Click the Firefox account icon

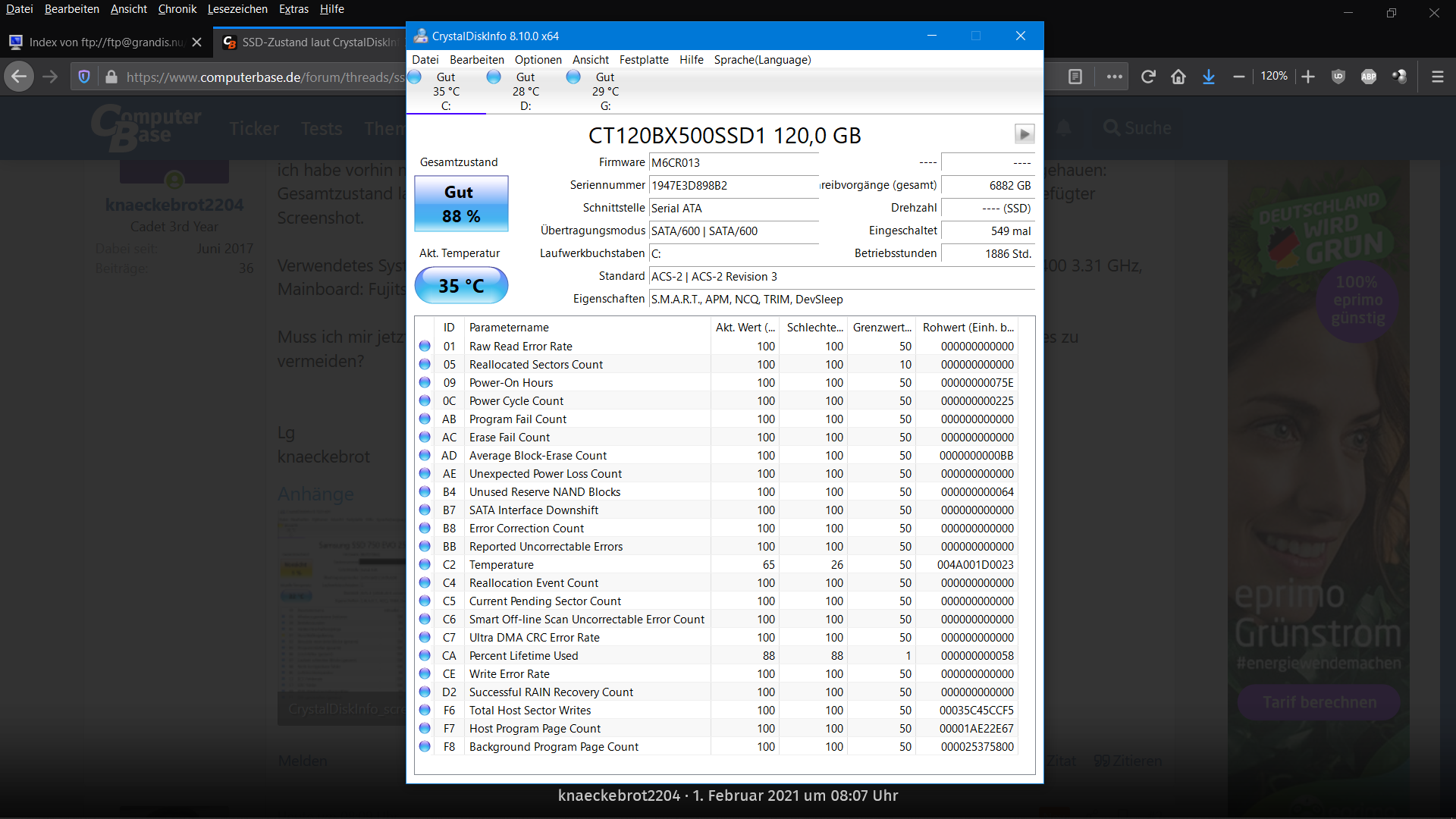coord(1401,77)
